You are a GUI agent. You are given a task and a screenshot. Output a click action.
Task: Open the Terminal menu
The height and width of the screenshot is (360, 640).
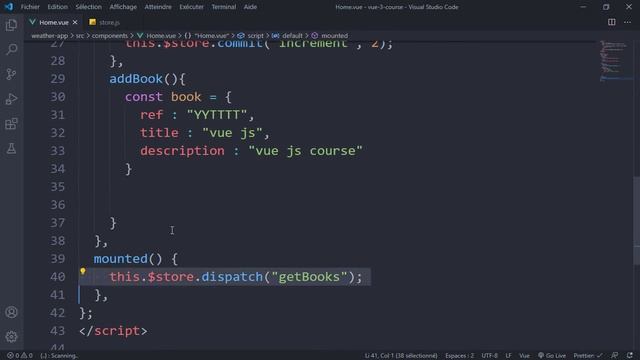point(224,7)
